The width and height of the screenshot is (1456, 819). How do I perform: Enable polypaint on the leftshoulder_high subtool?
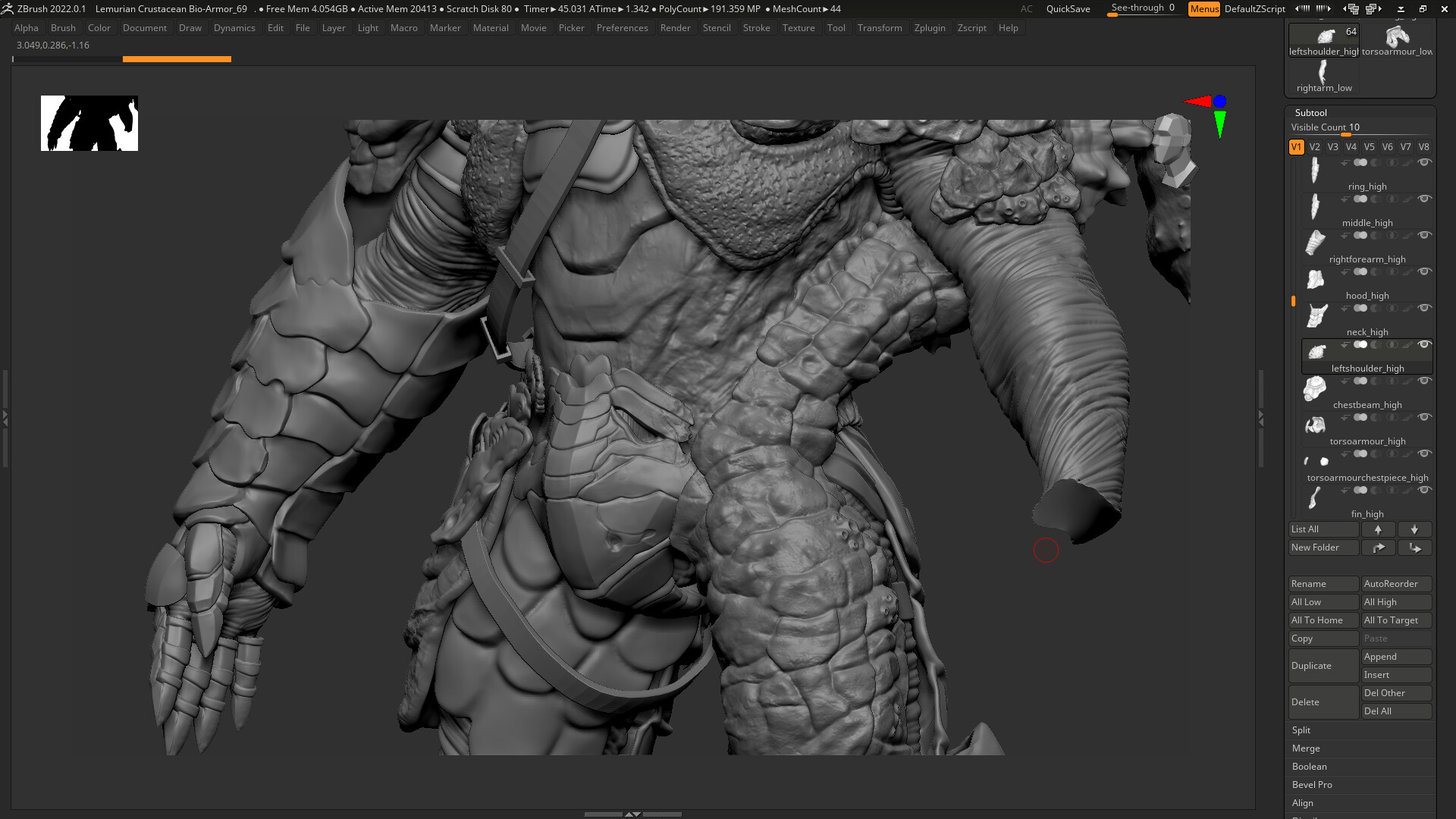click(x=1407, y=344)
